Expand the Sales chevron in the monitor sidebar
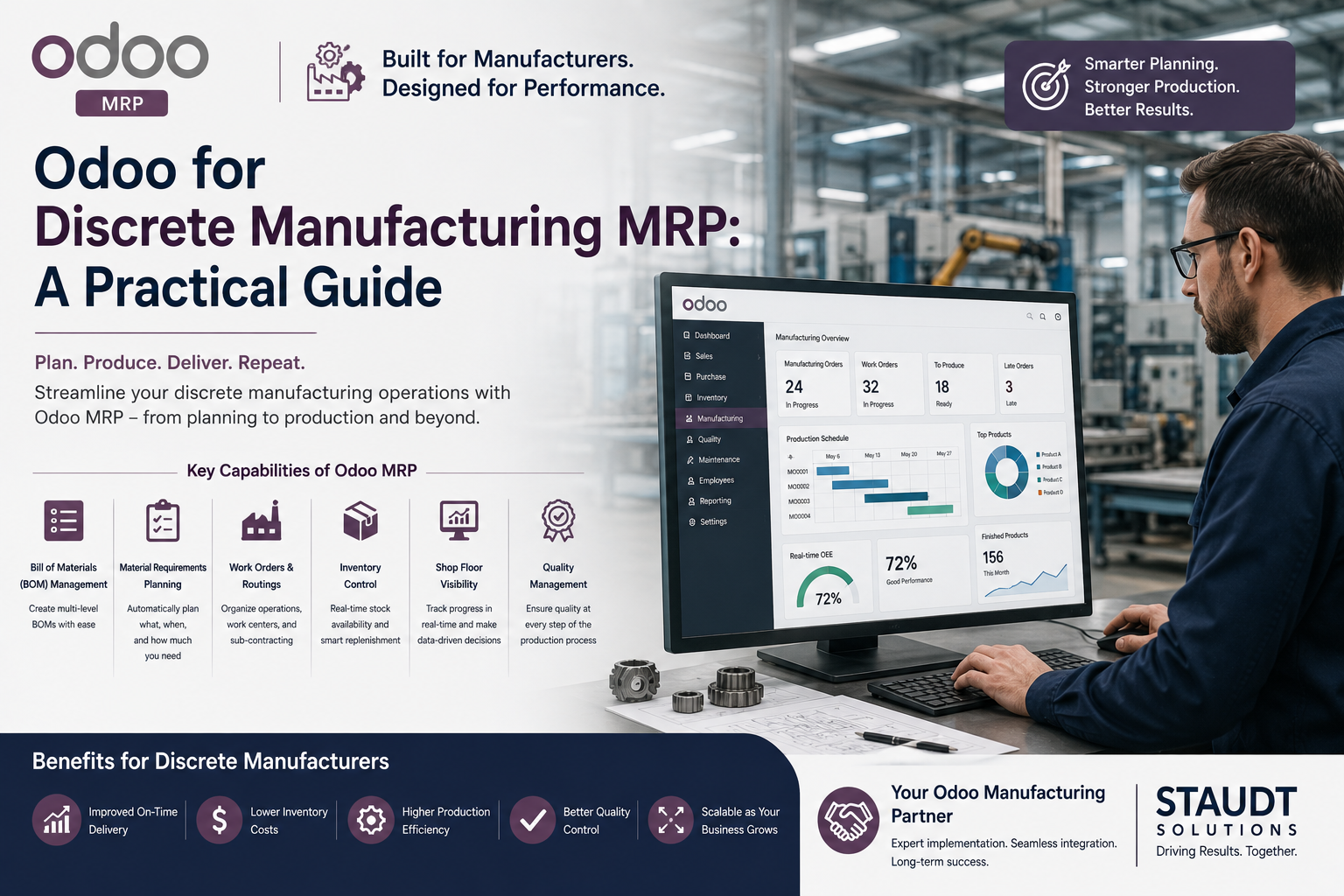 coord(759,357)
